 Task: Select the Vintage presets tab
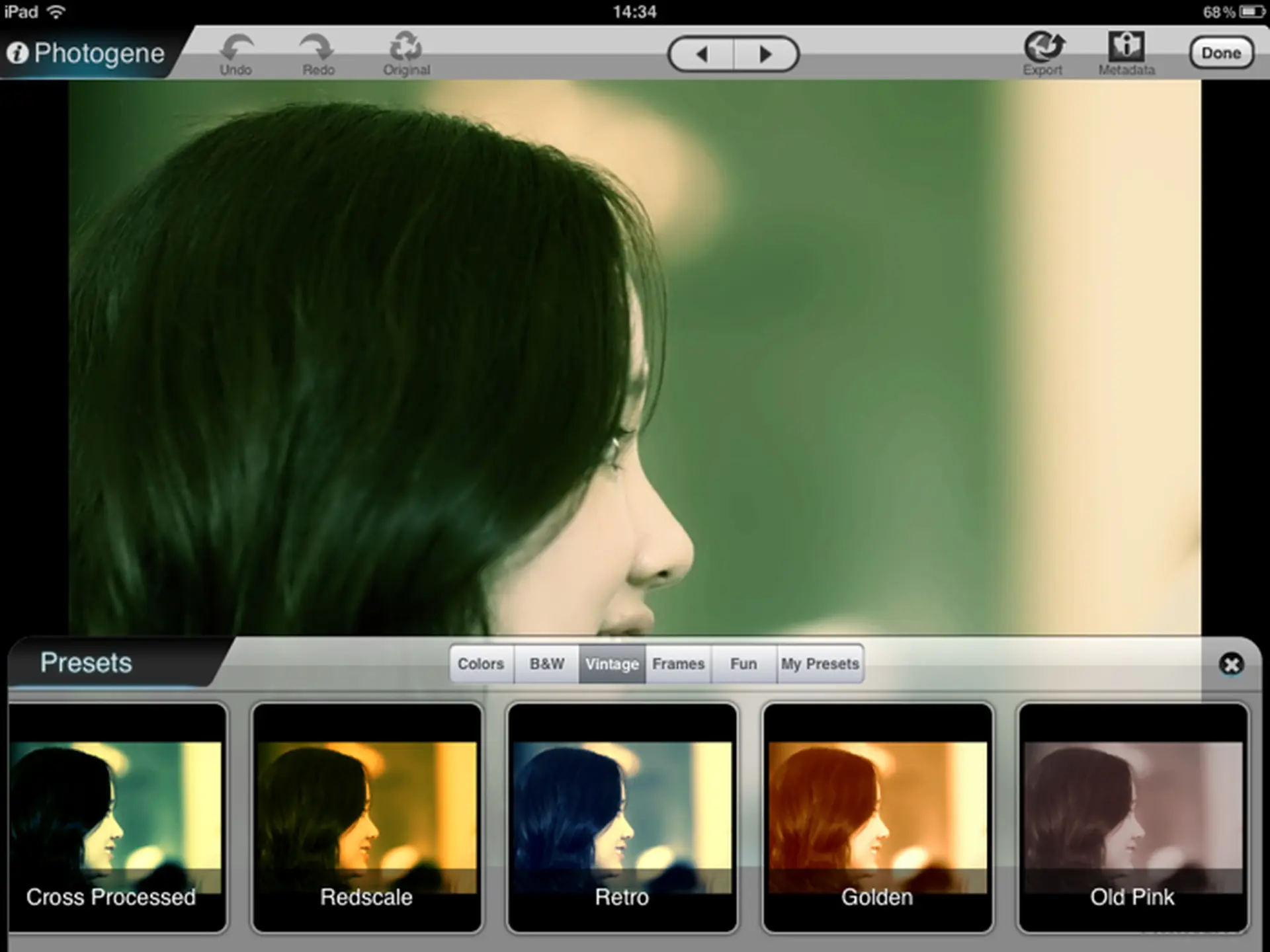click(x=612, y=664)
